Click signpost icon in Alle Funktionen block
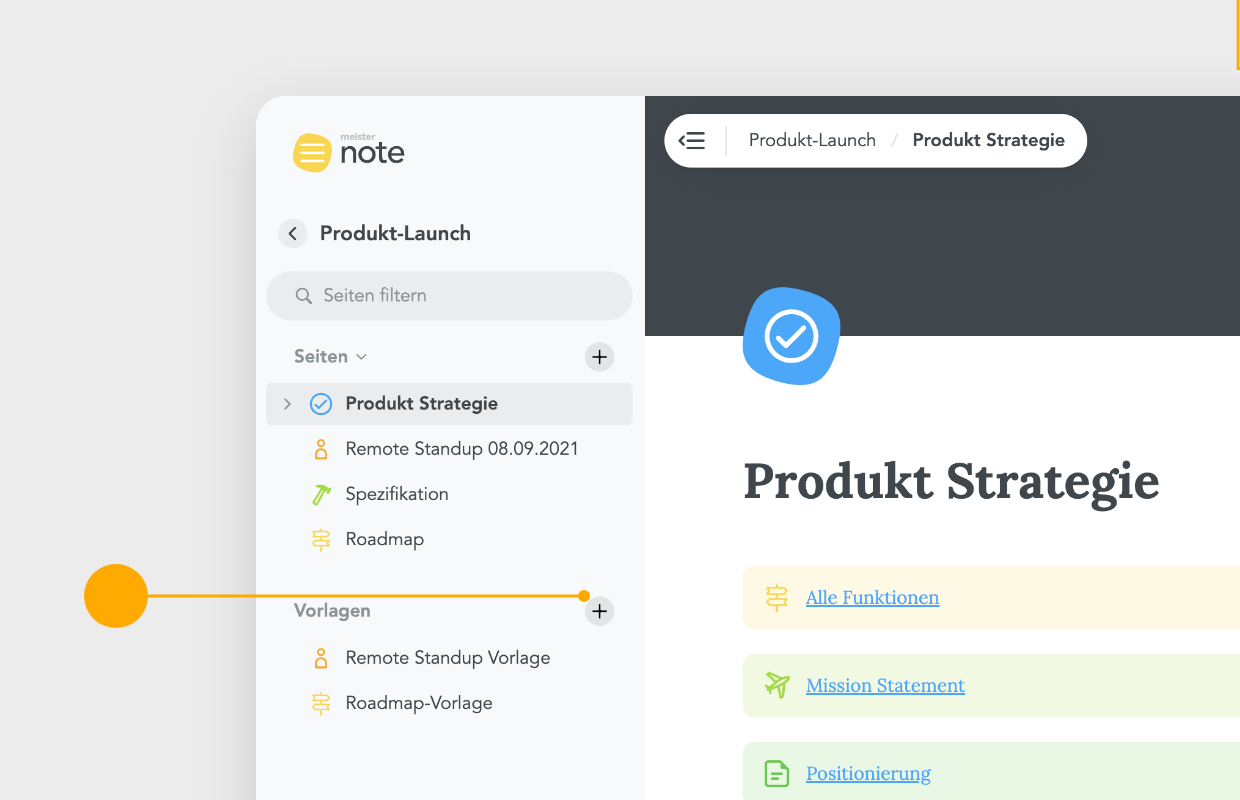This screenshot has height=800, width=1240. pyautogui.click(x=777, y=598)
